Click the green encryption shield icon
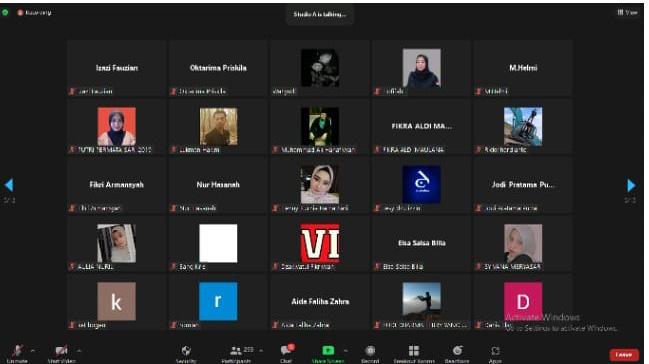This screenshot has height=364, width=649. [x=5, y=12]
